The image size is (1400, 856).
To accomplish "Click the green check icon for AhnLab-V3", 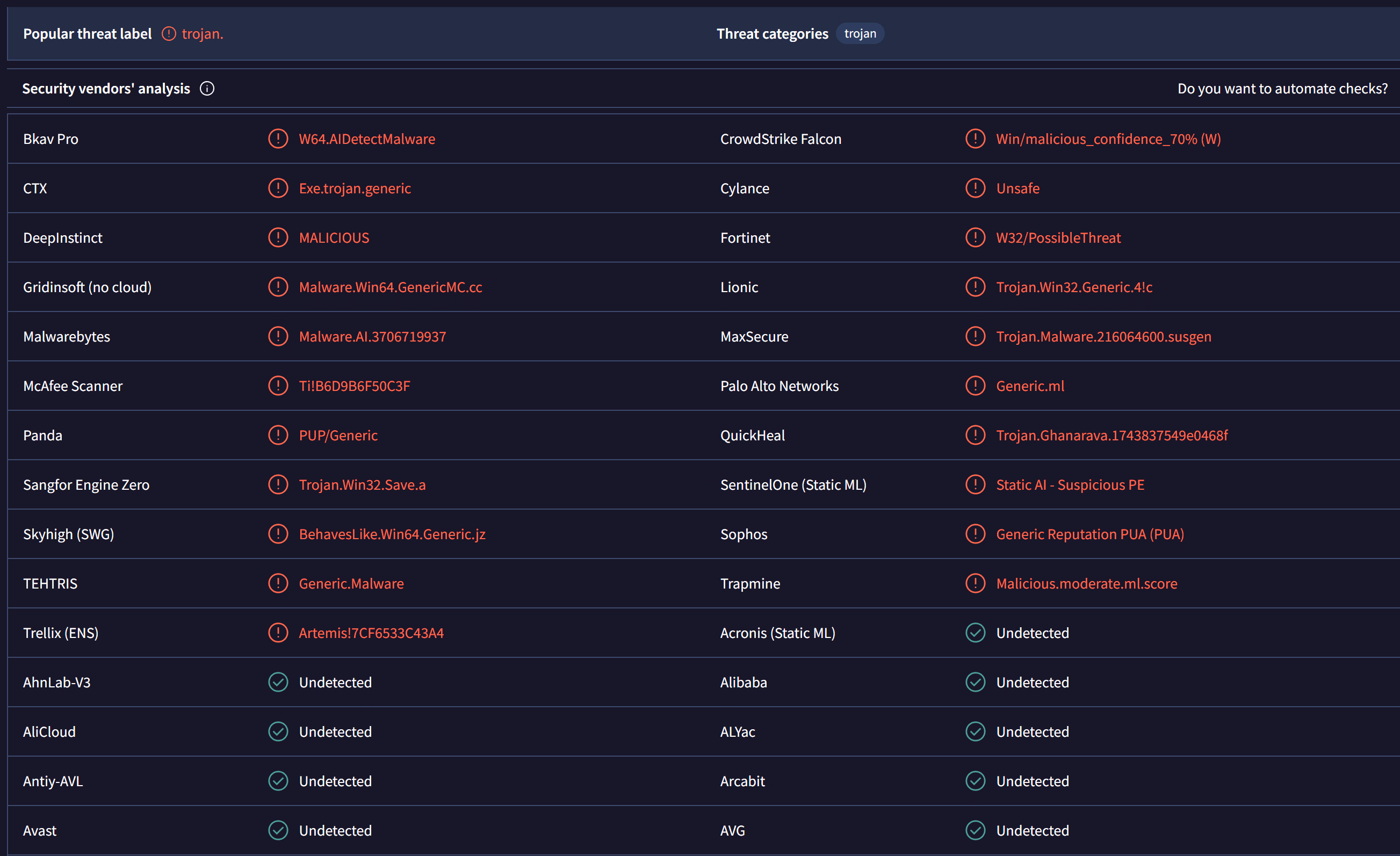I will [278, 681].
